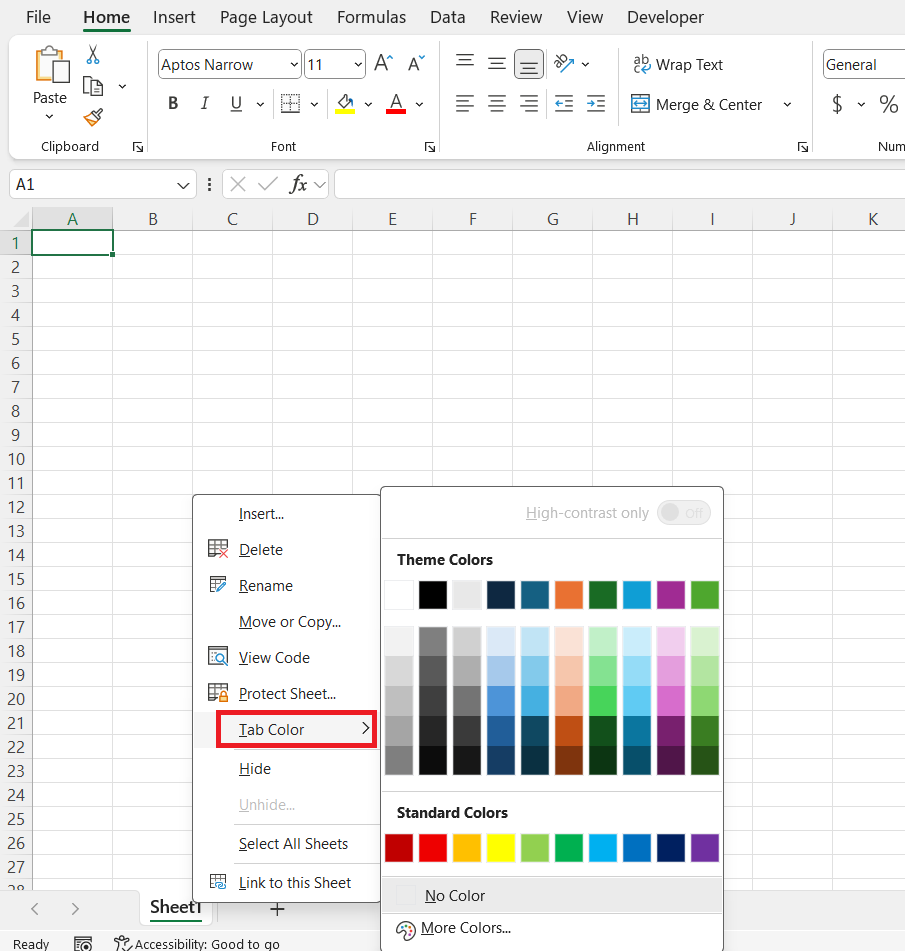Expand the Merge & Center dropdown arrow
Screen dimensions: 905x951
[787, 104]
